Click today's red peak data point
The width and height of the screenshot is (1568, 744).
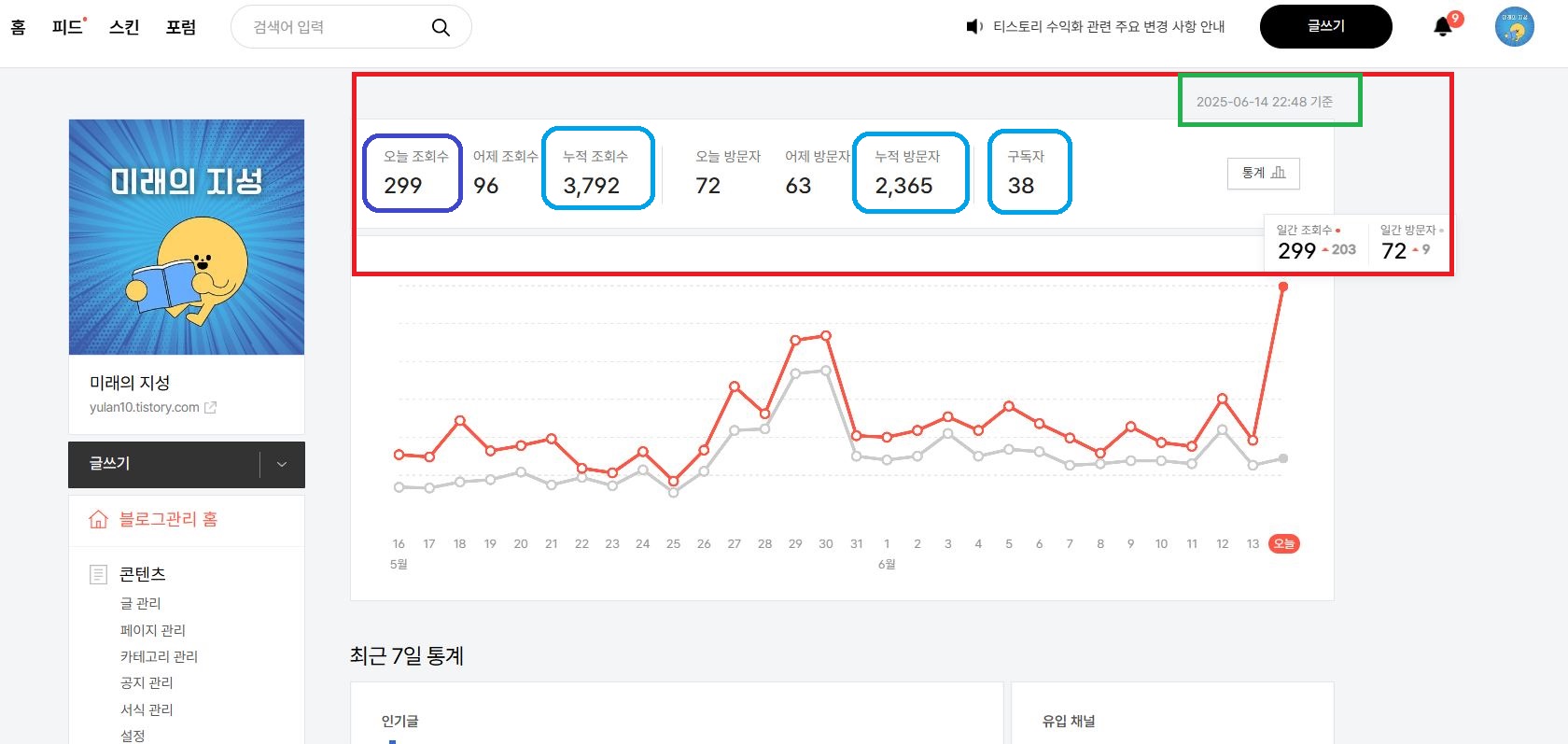tap(1283, 287)
